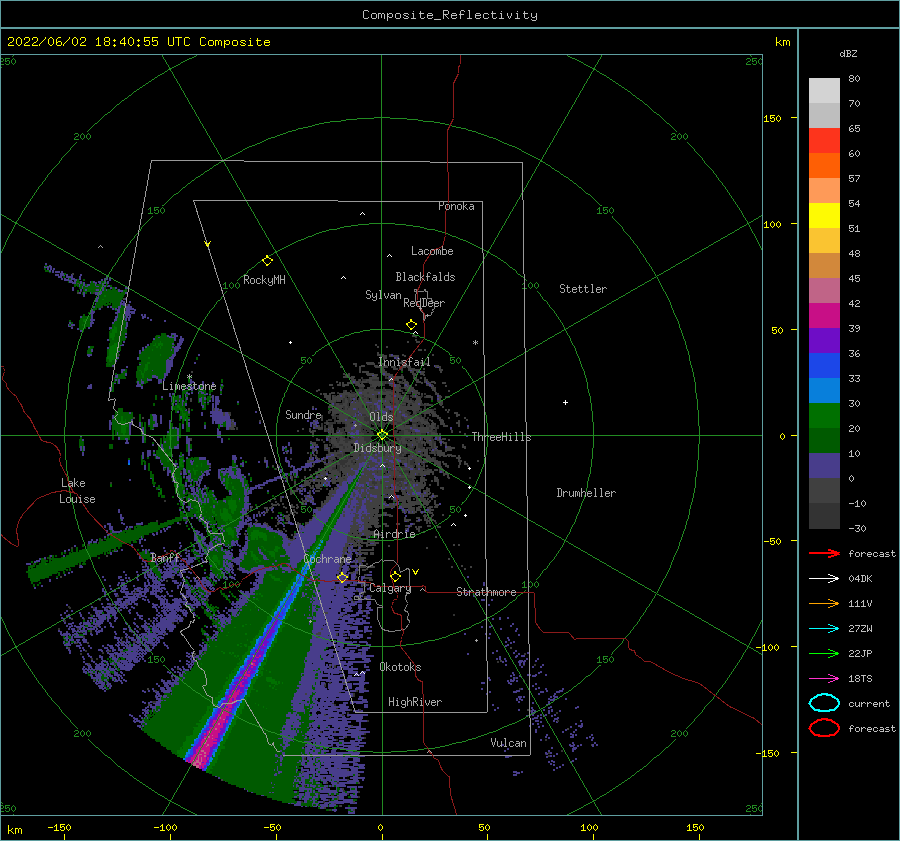Click the white 04DK arrow icon
The width and height of the screenshot is (900, 841).
(824, 578)
